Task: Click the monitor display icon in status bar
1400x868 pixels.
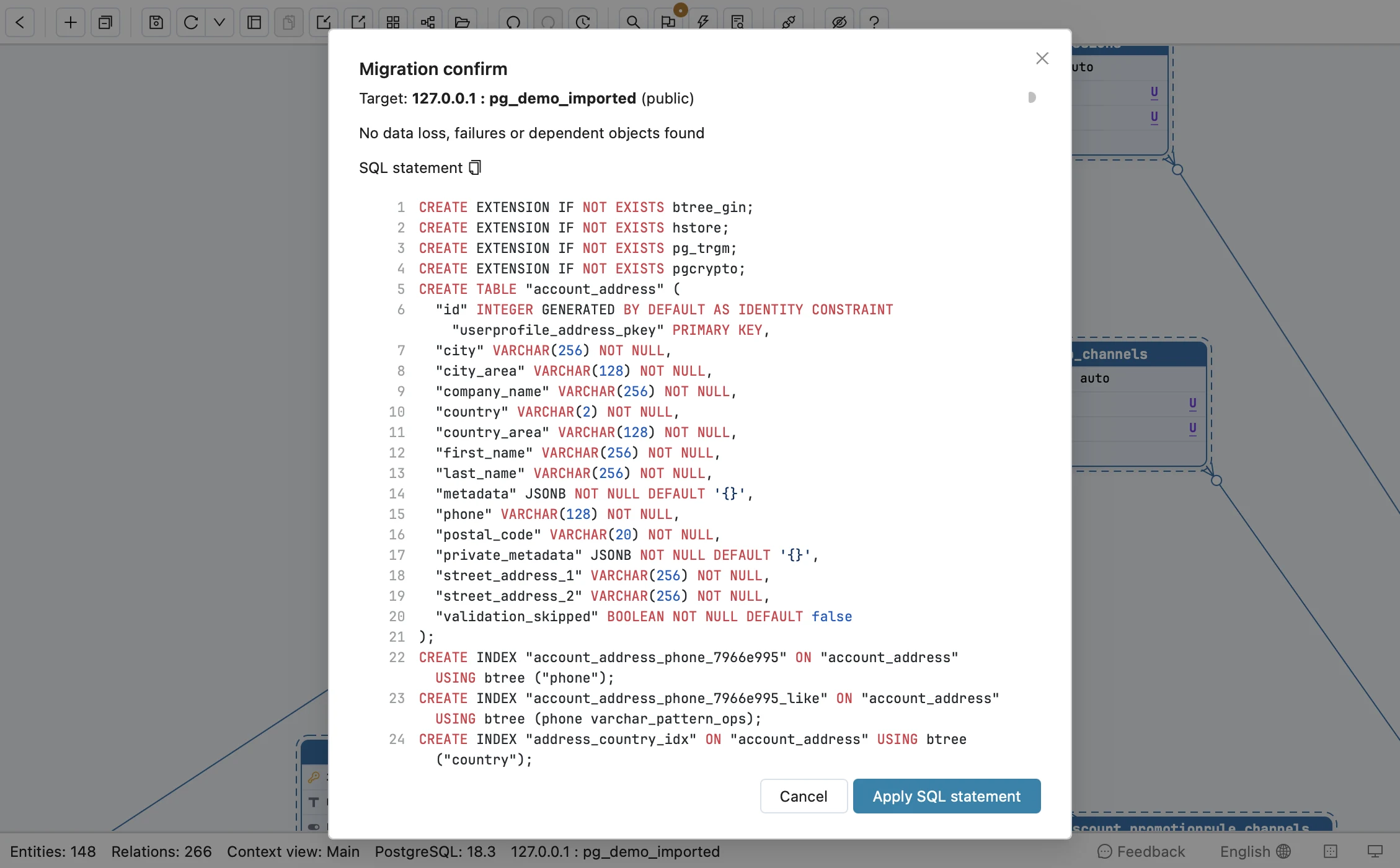Action: click(1375, 851)
